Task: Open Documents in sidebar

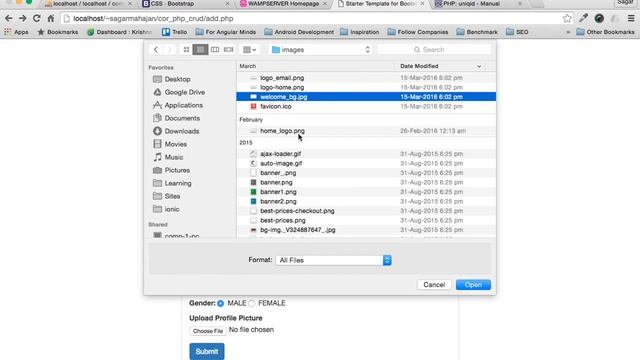Action: (176, 118)
